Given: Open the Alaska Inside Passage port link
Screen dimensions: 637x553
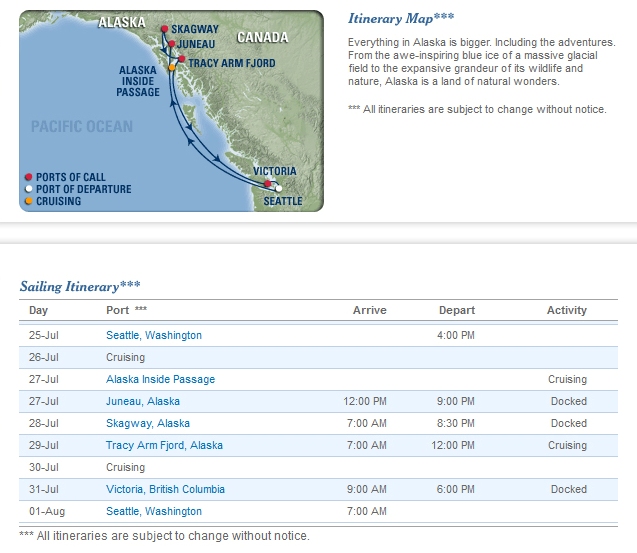Looking at the screenshot, I should [x=160, y=379].
